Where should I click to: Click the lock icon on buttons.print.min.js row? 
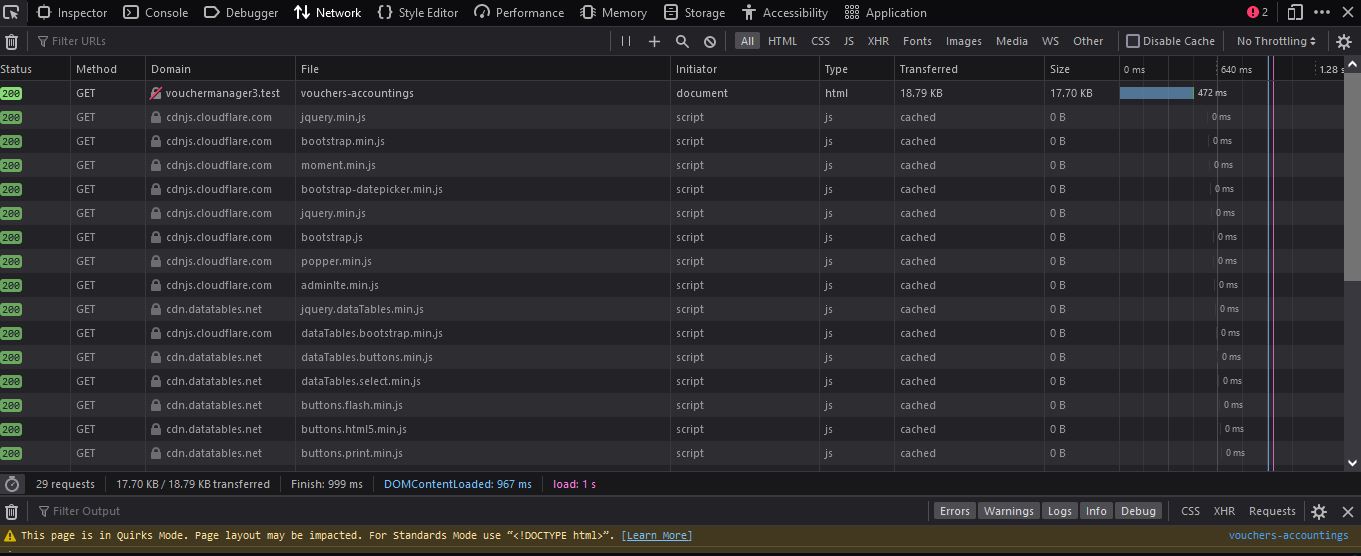pyautogui.click(x=156, y=453)
